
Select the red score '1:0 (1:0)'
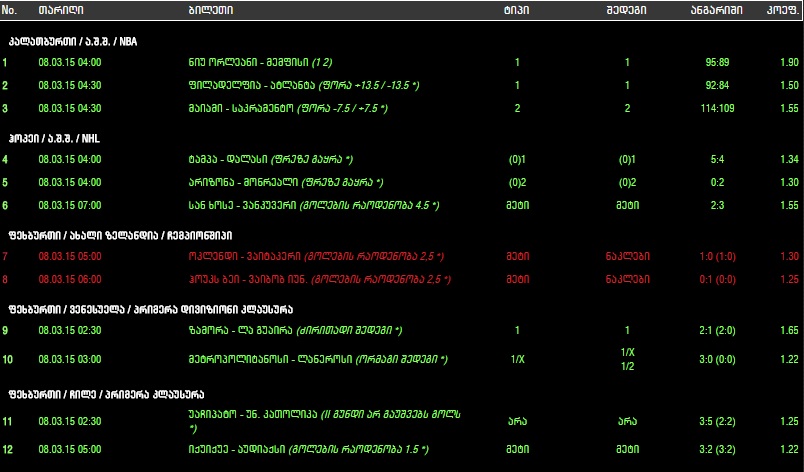717,256
